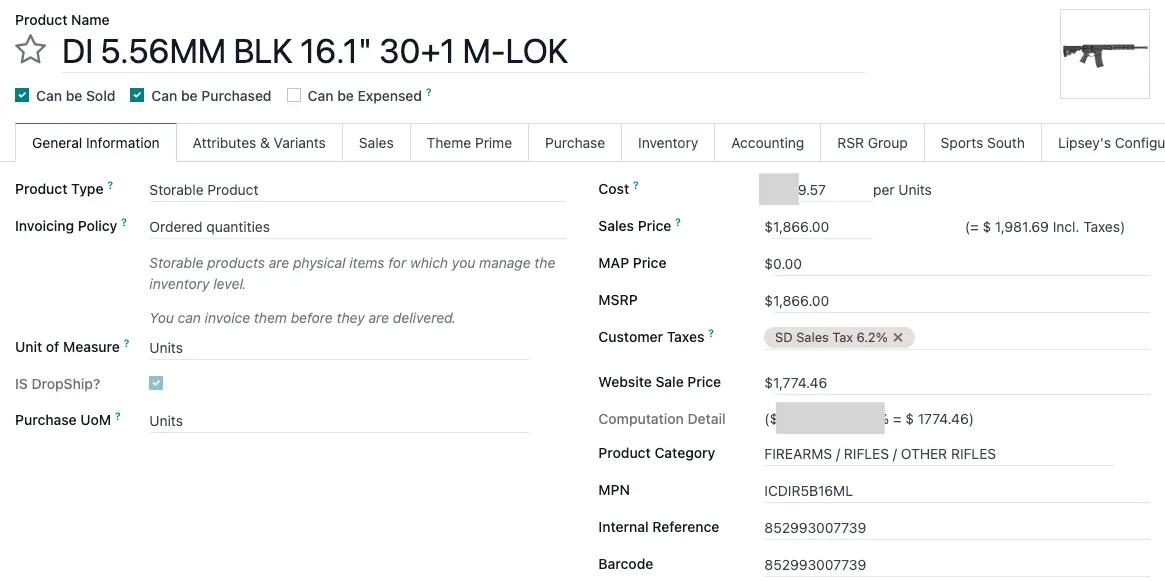Click help icon next to Unit of Measure
The height and width of the screenshot is (581, 1165).
[x=127, y=344]
